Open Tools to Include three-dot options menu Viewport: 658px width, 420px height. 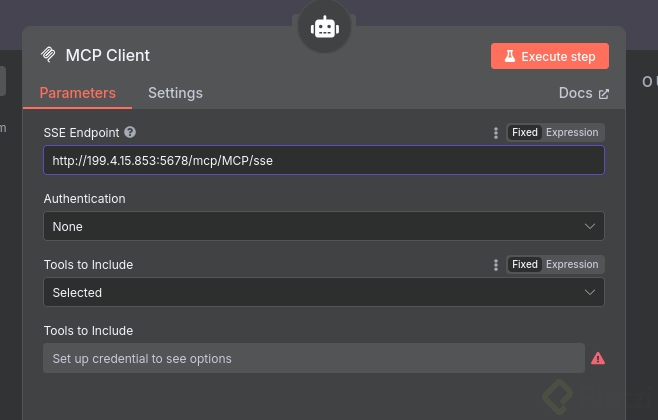click(496, 265)
